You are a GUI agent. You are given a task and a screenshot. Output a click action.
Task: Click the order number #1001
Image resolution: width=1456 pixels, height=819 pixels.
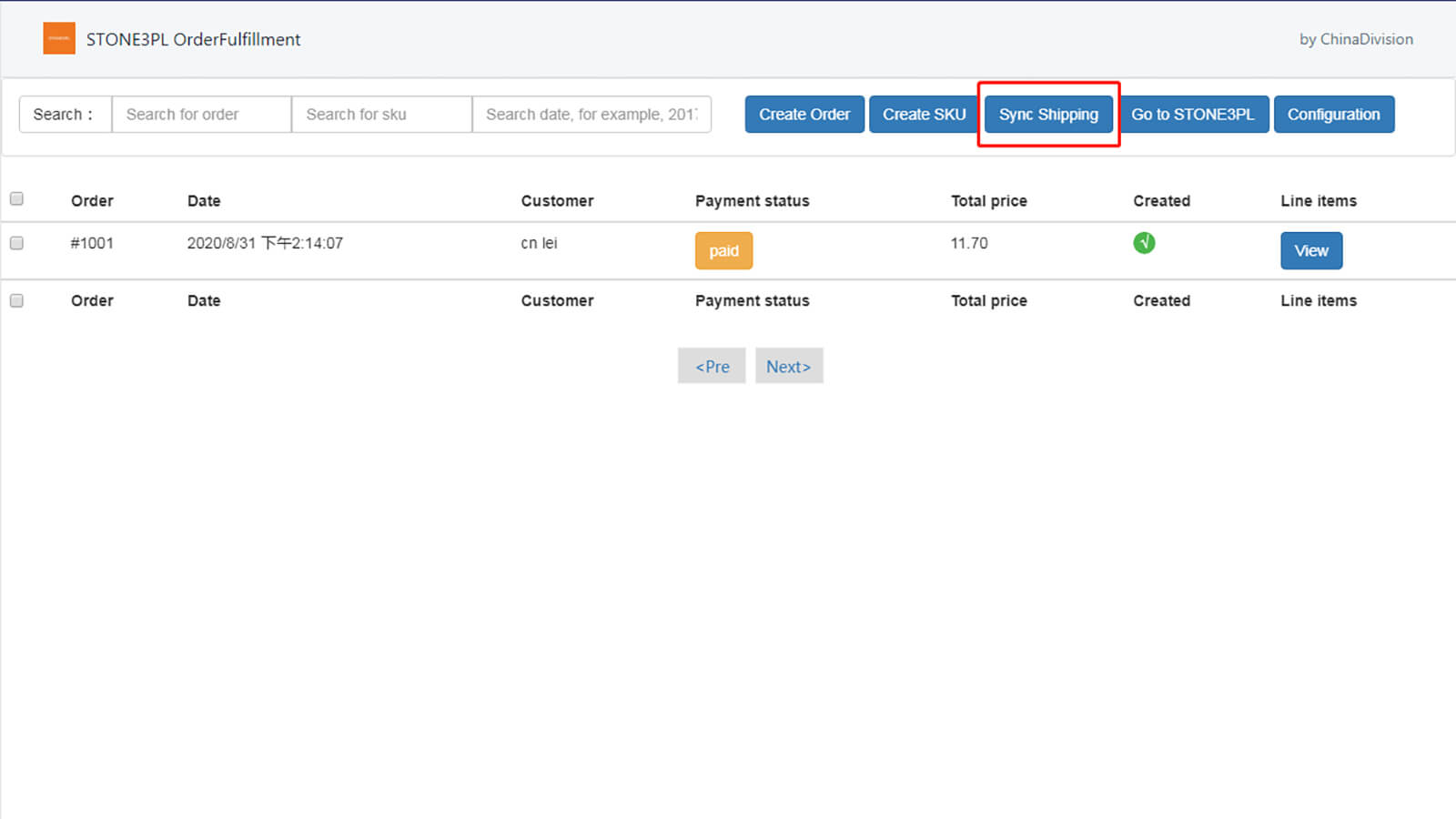92,243
